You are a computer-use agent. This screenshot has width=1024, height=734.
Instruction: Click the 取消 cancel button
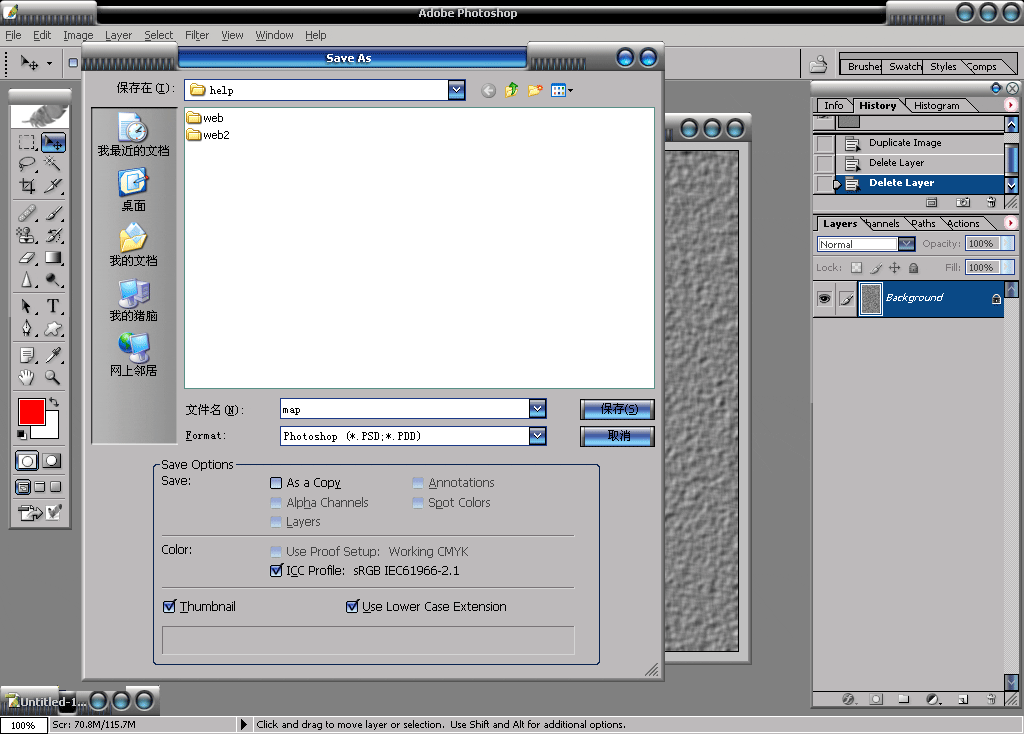617,436
